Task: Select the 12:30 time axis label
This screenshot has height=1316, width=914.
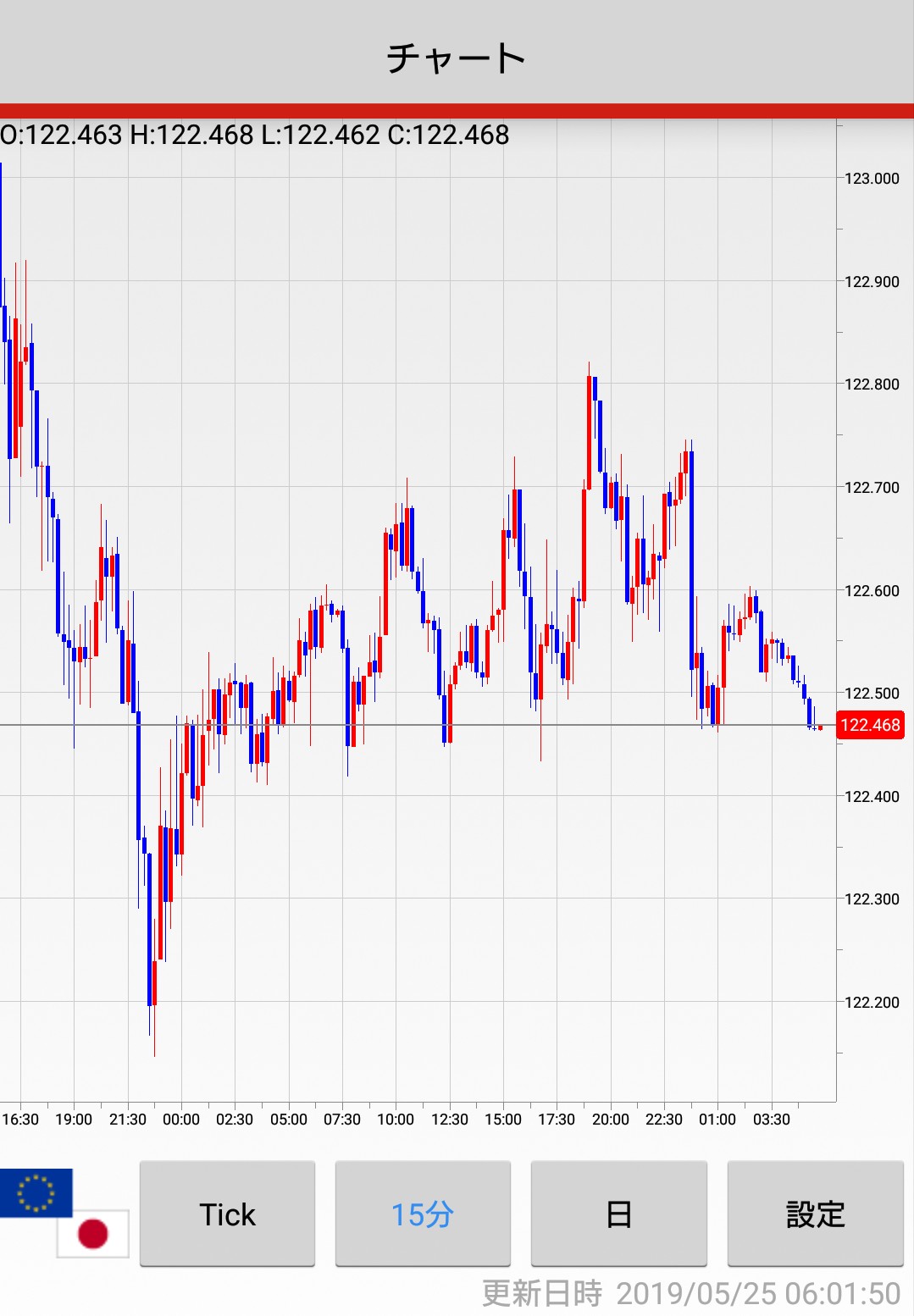Action: point(449,1119)
